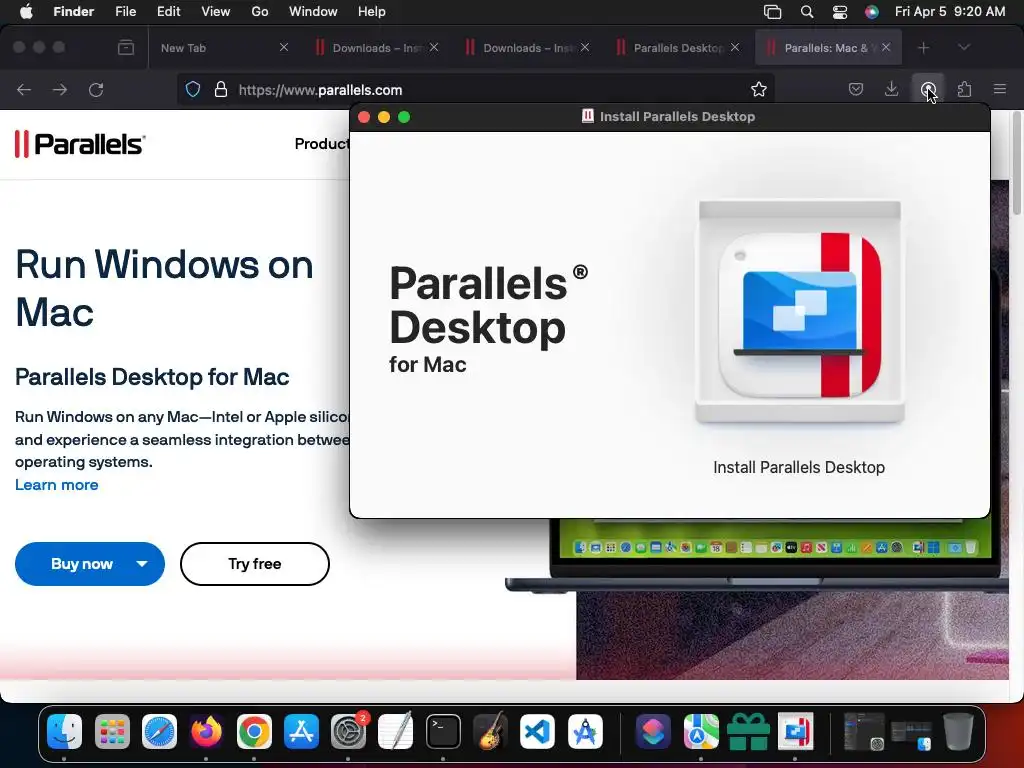The image size is (1024, 768).
Task: Open Firefox tracking protection shield
Action: (x=193, y=89)
